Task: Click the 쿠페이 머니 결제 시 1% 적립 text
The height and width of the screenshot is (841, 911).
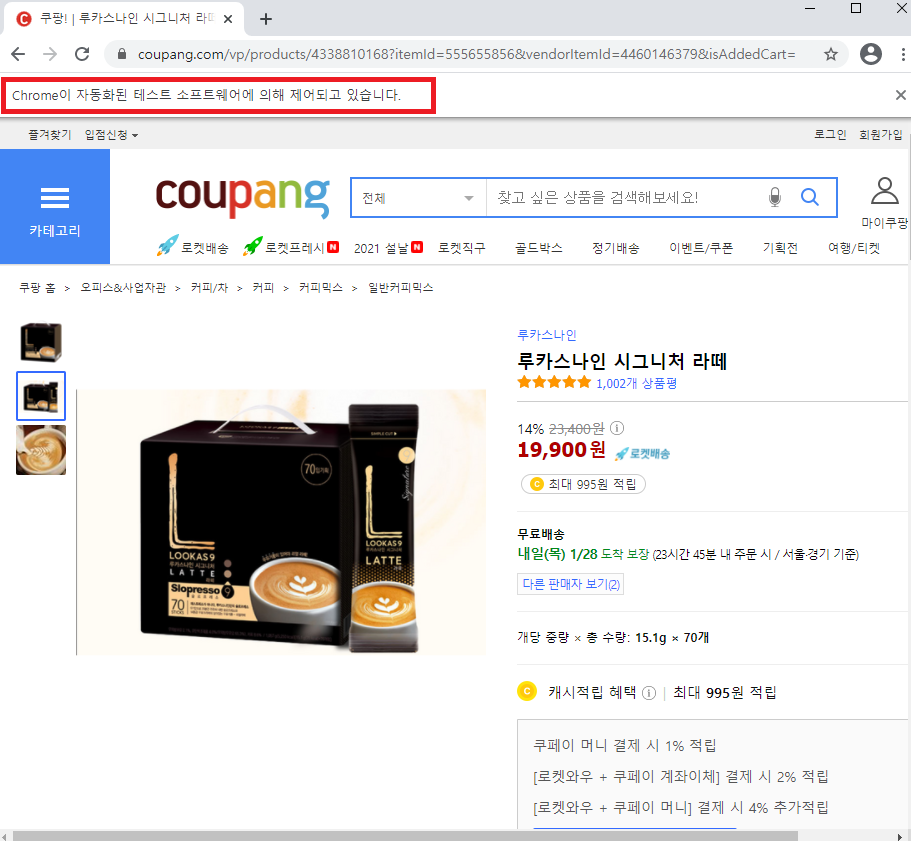Action: tap(625, 745)
